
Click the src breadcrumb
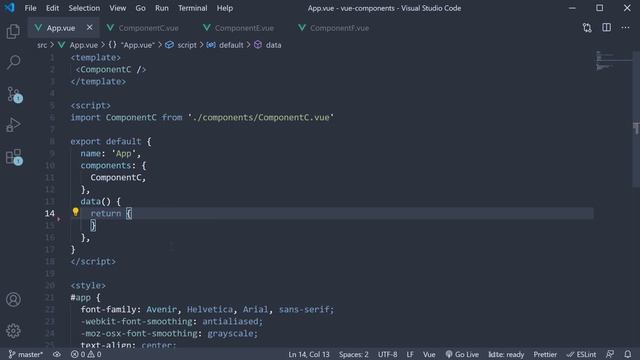click(x=42, y=45)
